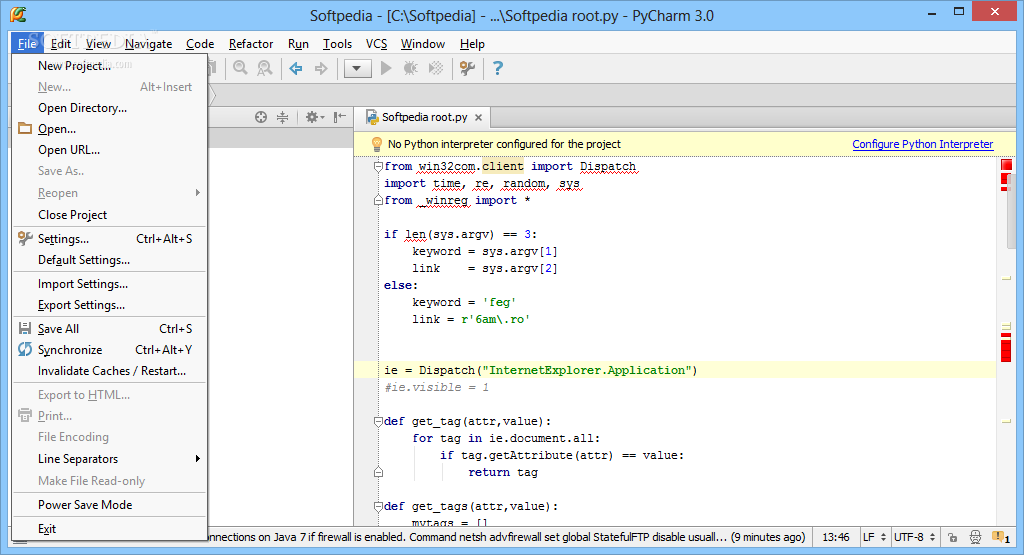This screenshot has height=555, width=1024.
Task: Select the Softpedia root.py tab
Action: click(424, 117)
